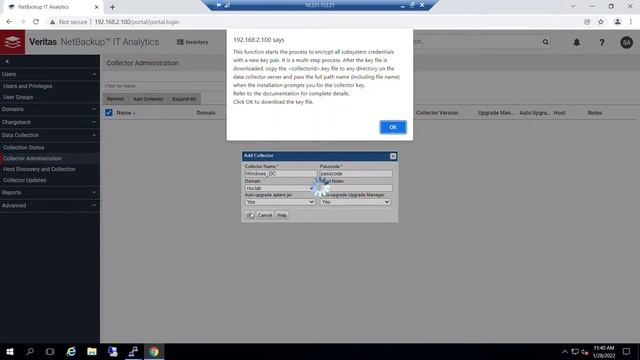Click OK in the browser alert dialog
This screenshot has height=360, width=640.
coord(393,127)
